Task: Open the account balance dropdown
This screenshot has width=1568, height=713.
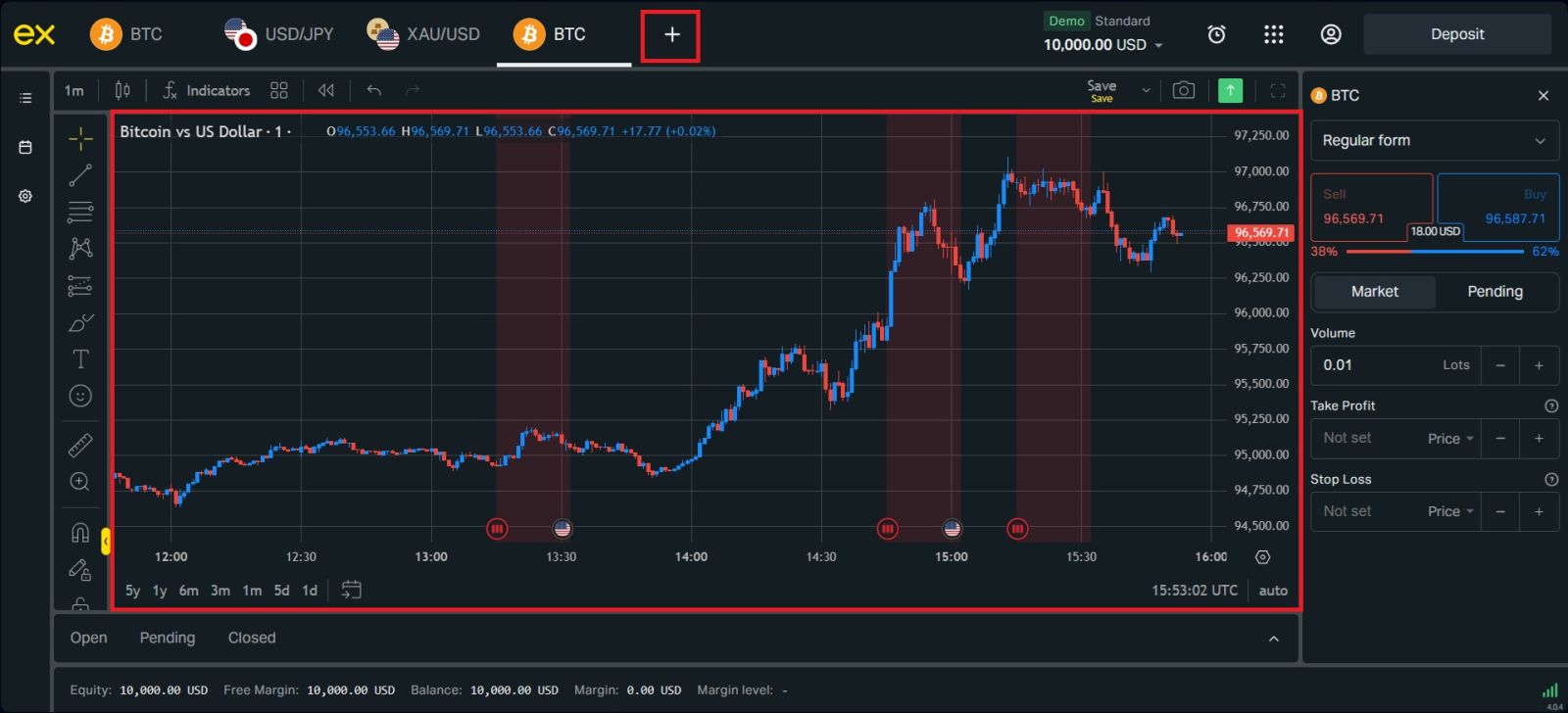Action: (1102, 45)
